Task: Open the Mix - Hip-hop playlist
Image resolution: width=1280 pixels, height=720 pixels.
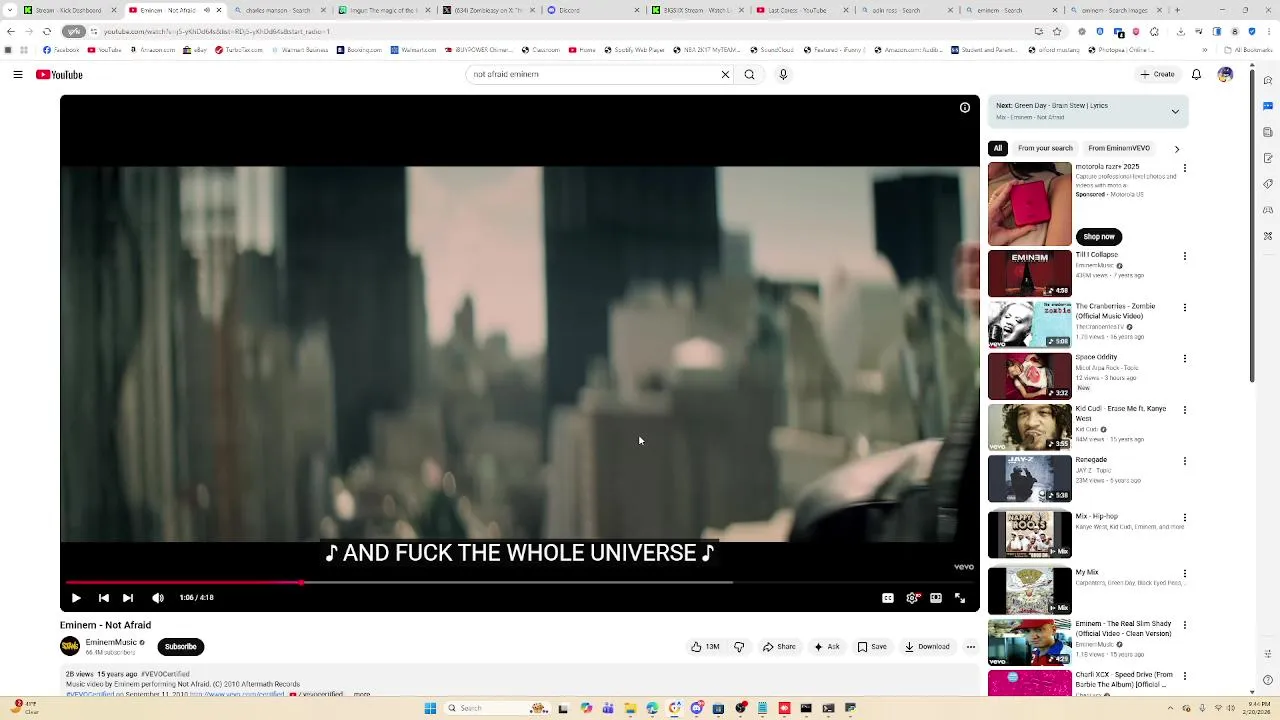Action: [1029, 534]
